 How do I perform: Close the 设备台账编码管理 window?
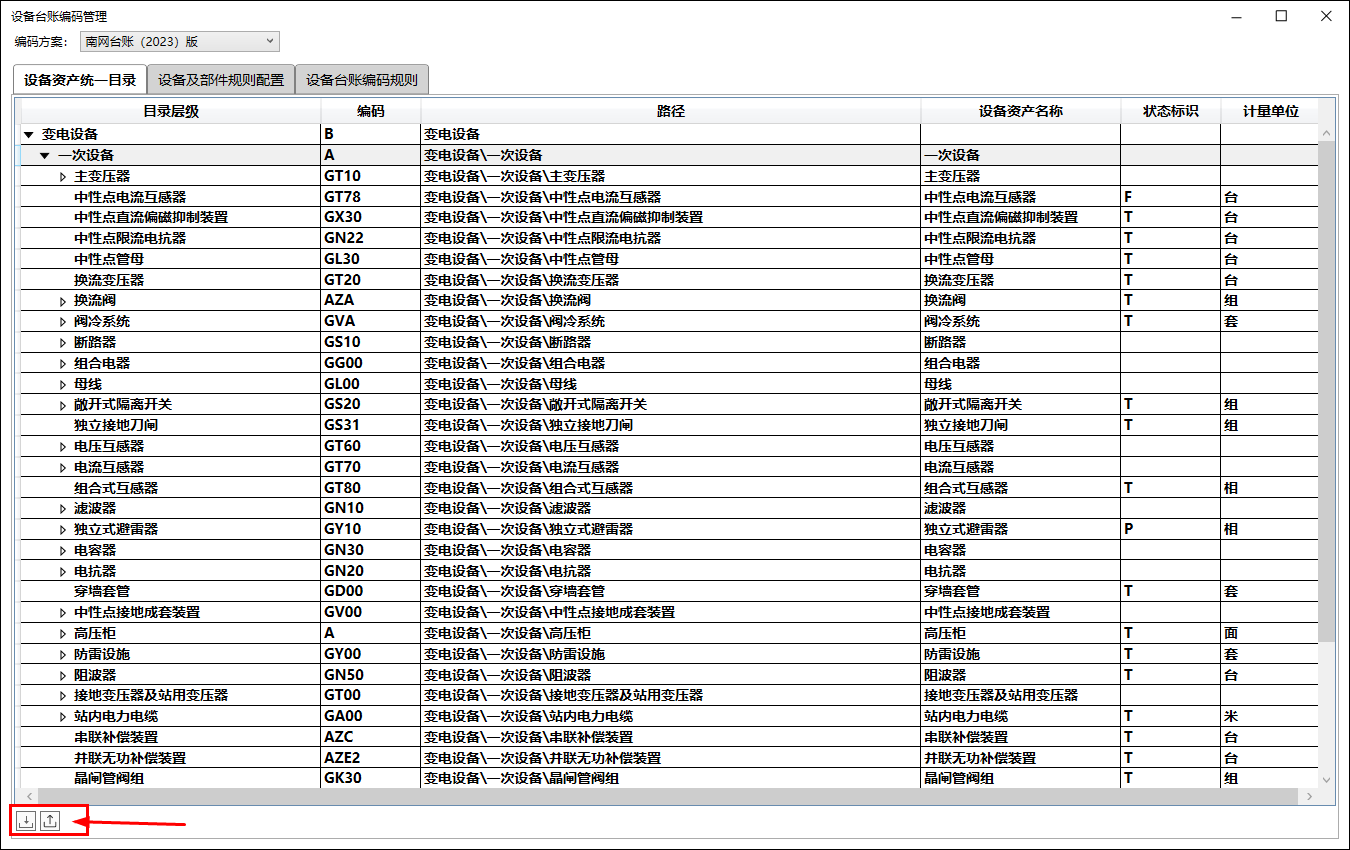[x=1325, y=16]
